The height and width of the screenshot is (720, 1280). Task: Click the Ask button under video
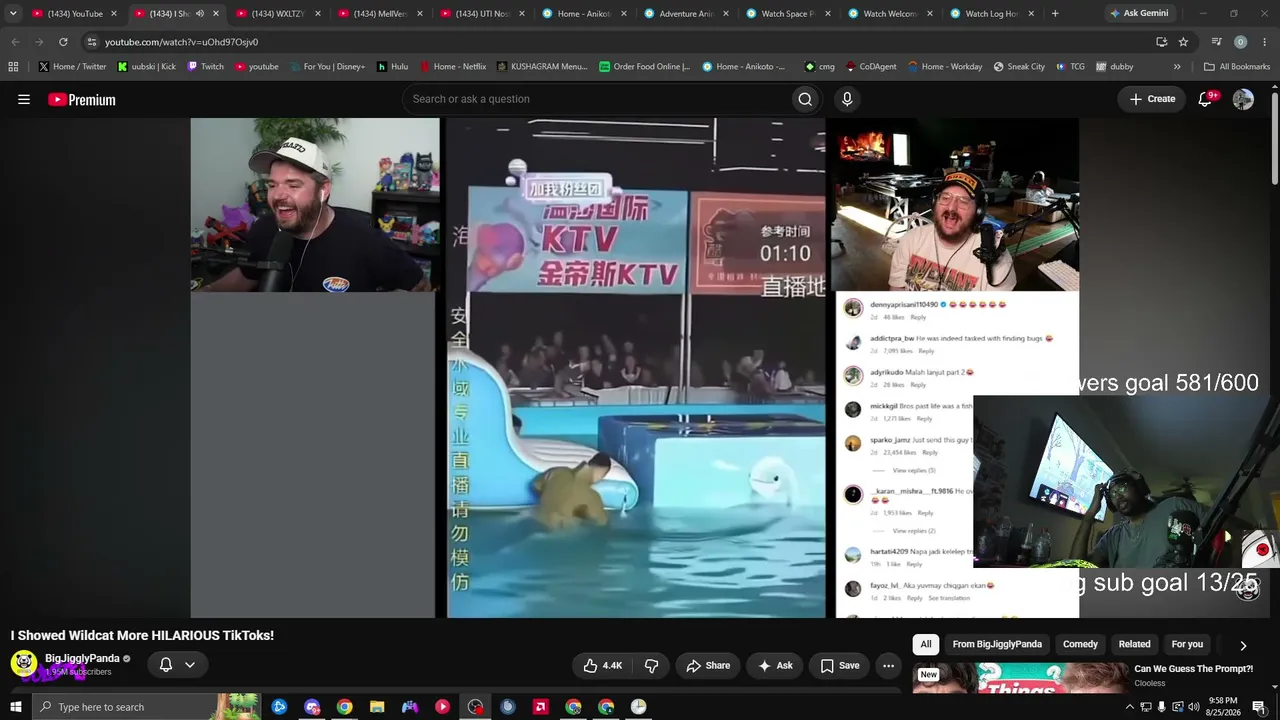775,665
